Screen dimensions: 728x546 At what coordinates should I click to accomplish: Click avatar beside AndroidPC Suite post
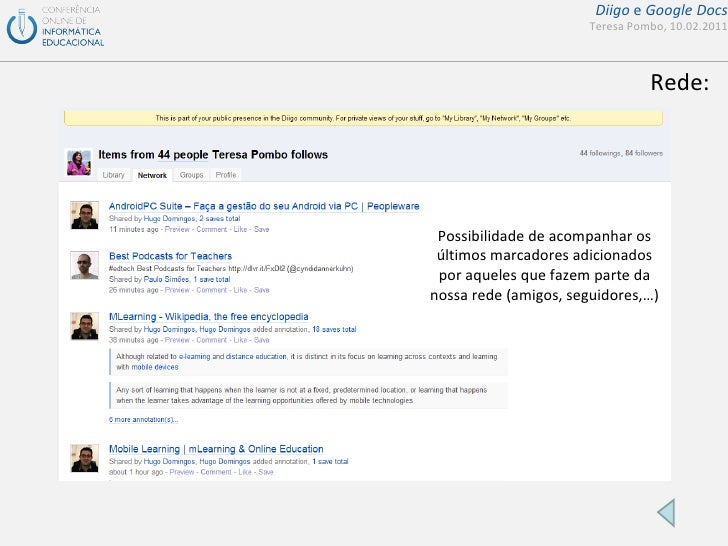point(84,215)
